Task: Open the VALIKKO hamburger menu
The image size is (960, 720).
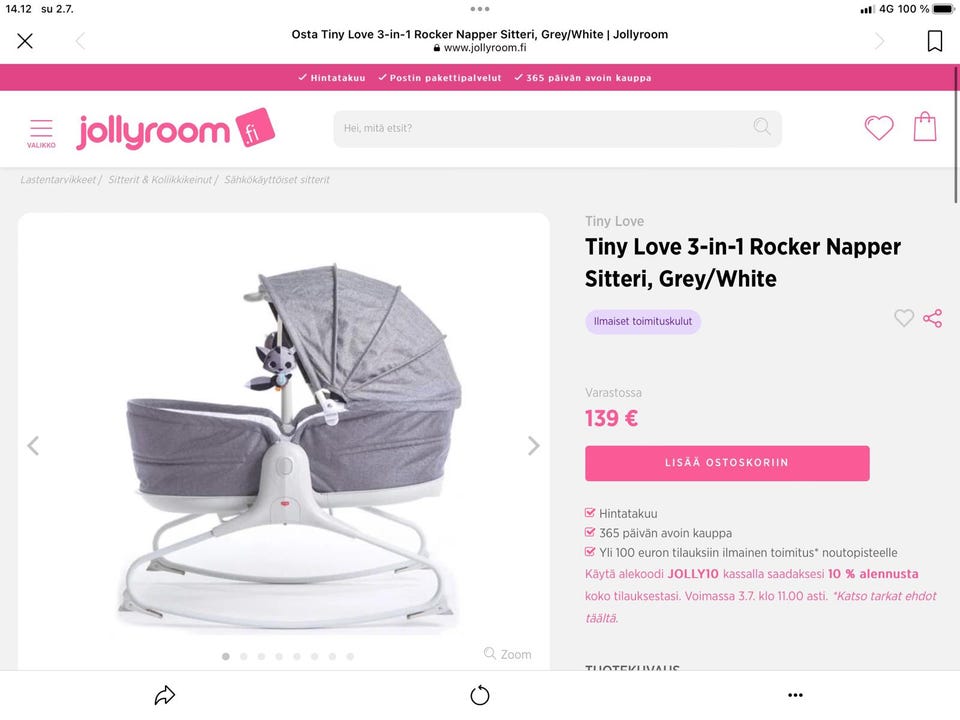Action: (x=41, y=133)
